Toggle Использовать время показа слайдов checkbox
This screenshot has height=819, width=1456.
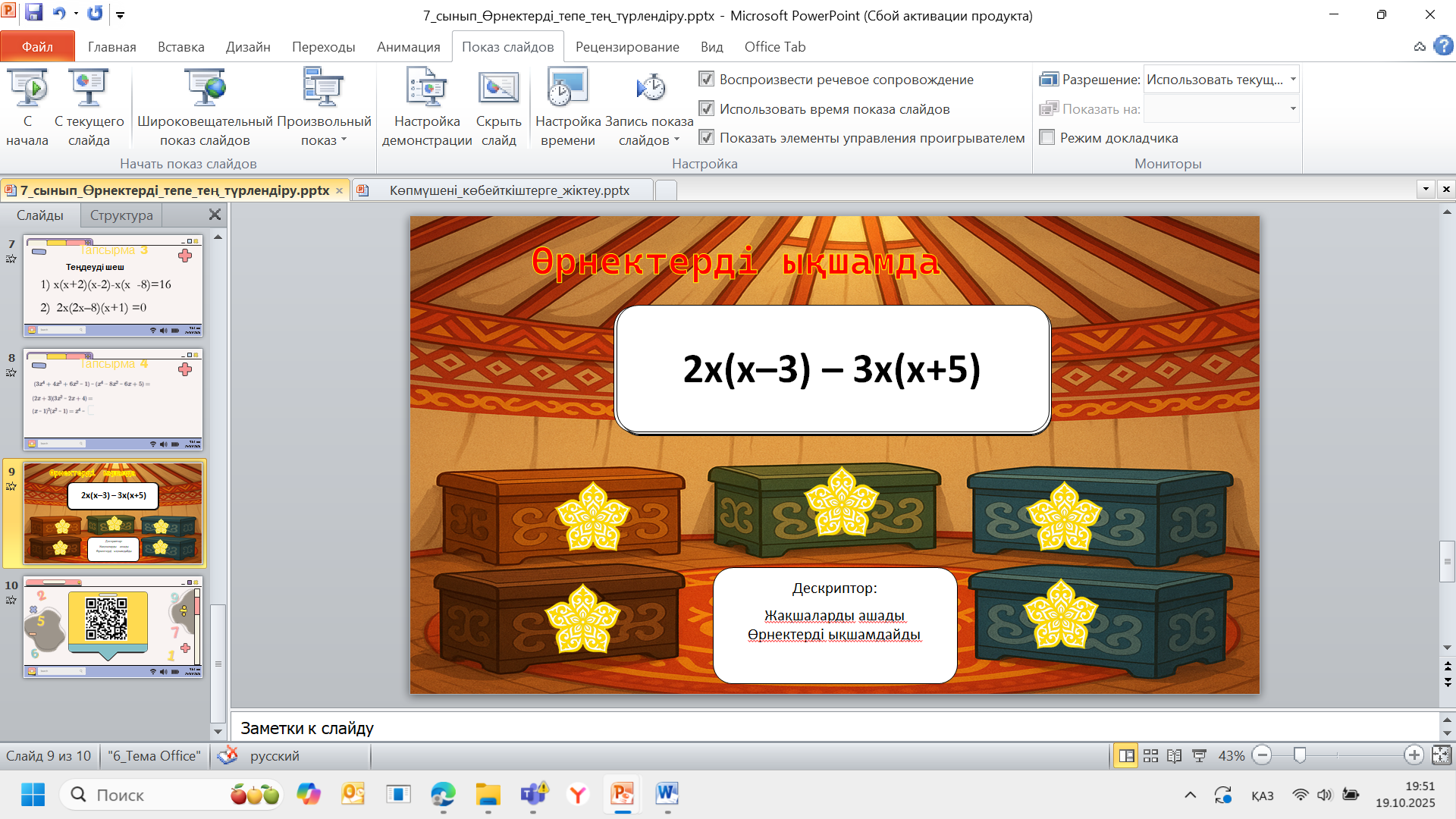point(707,108)
